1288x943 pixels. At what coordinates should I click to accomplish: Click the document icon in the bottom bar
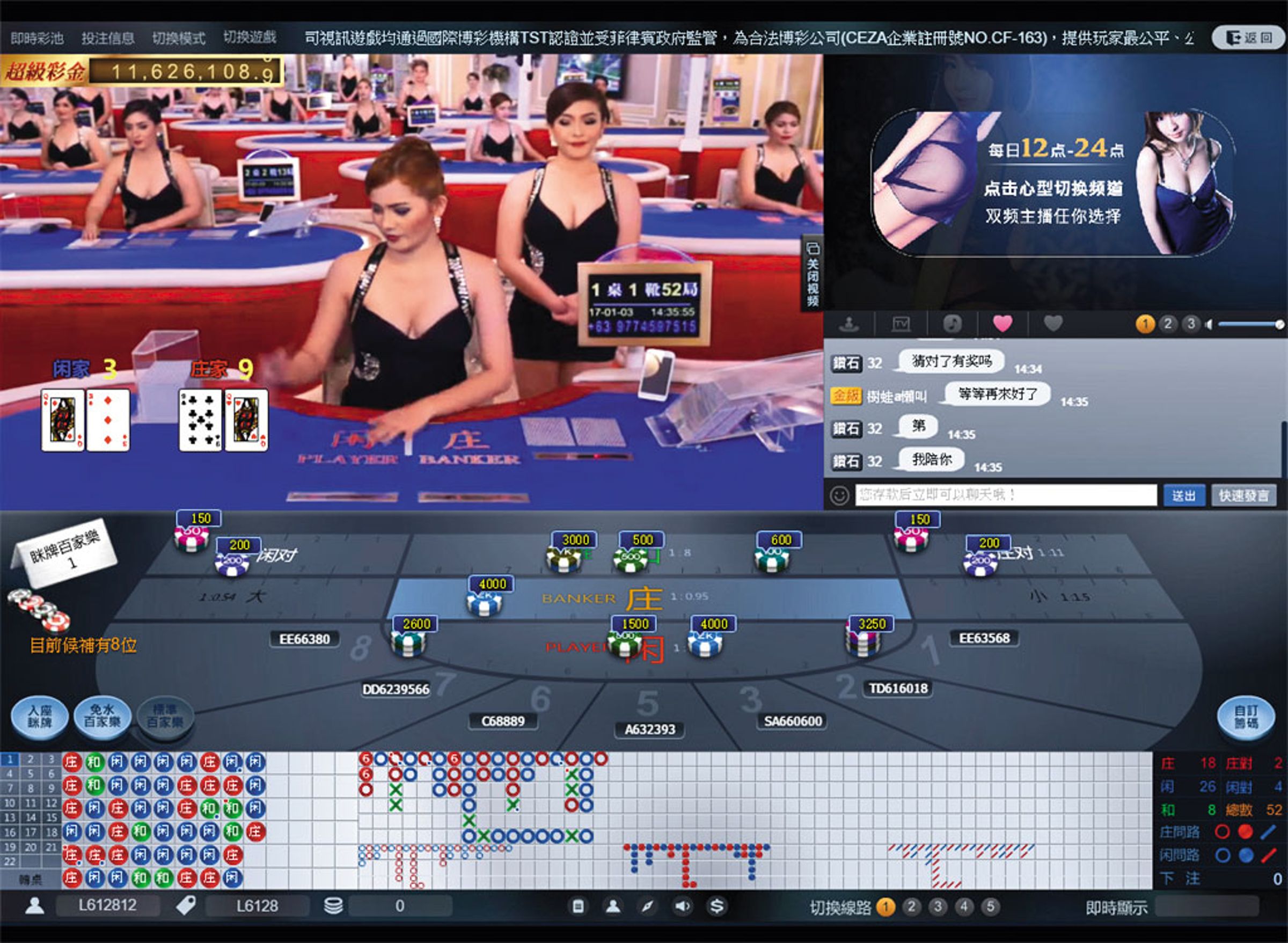coord(578,907)
